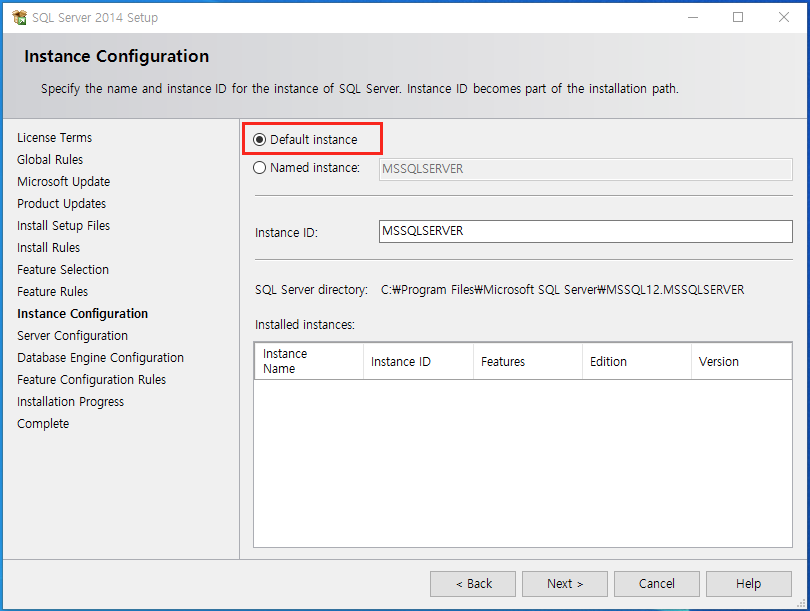Click the SQL Server directory path text

point(563,290)
